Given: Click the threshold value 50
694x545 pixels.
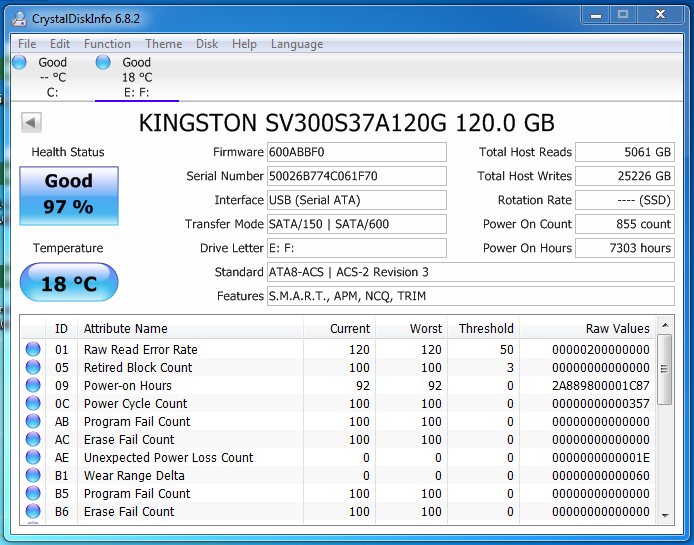Looking at the screenshot, I should click(x=506, y=349).
